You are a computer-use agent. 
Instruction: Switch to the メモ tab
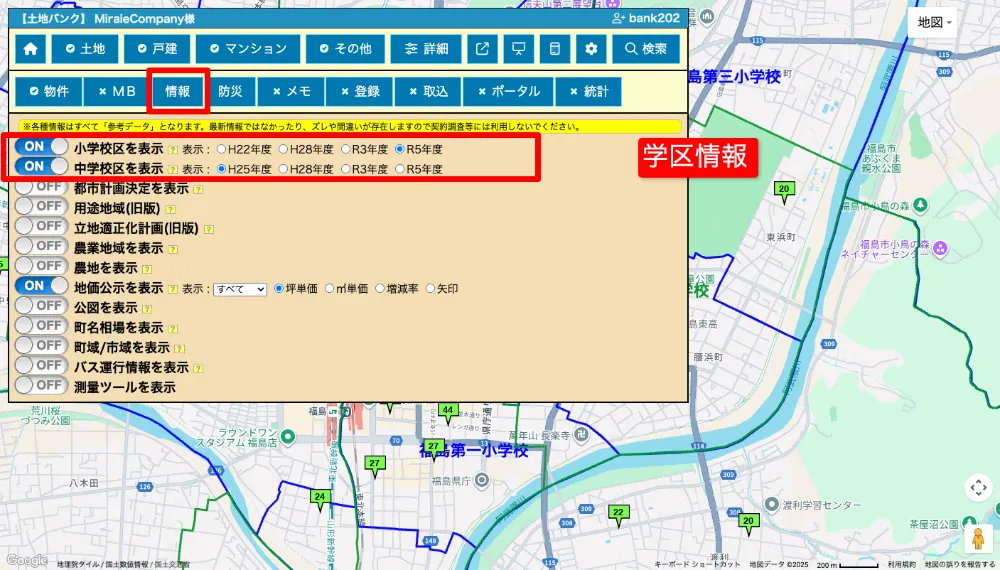tap(291, 91)
